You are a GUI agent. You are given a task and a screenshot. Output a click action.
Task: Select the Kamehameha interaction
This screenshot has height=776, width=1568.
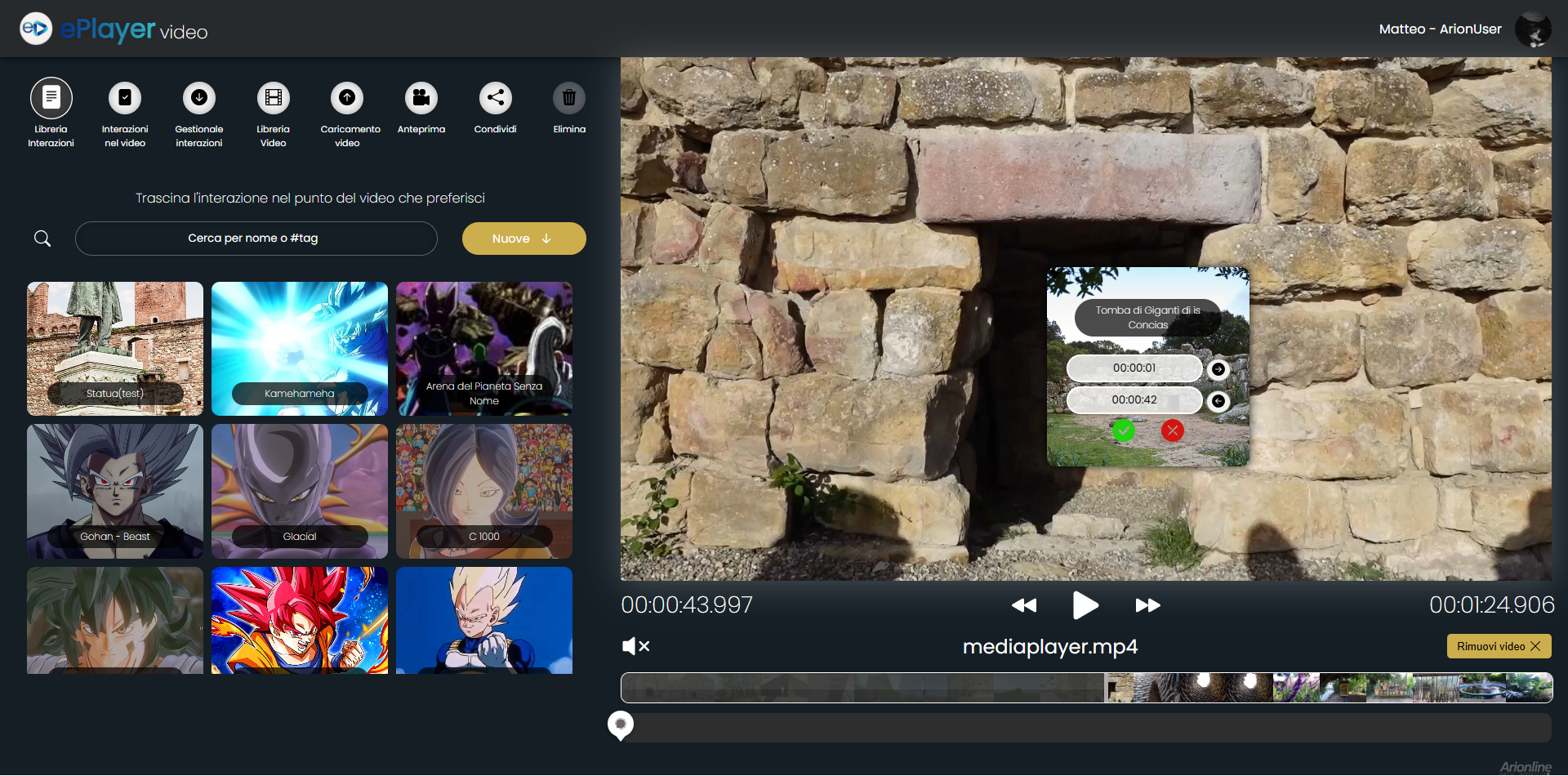pyautogui.click(x=299, y=349)
